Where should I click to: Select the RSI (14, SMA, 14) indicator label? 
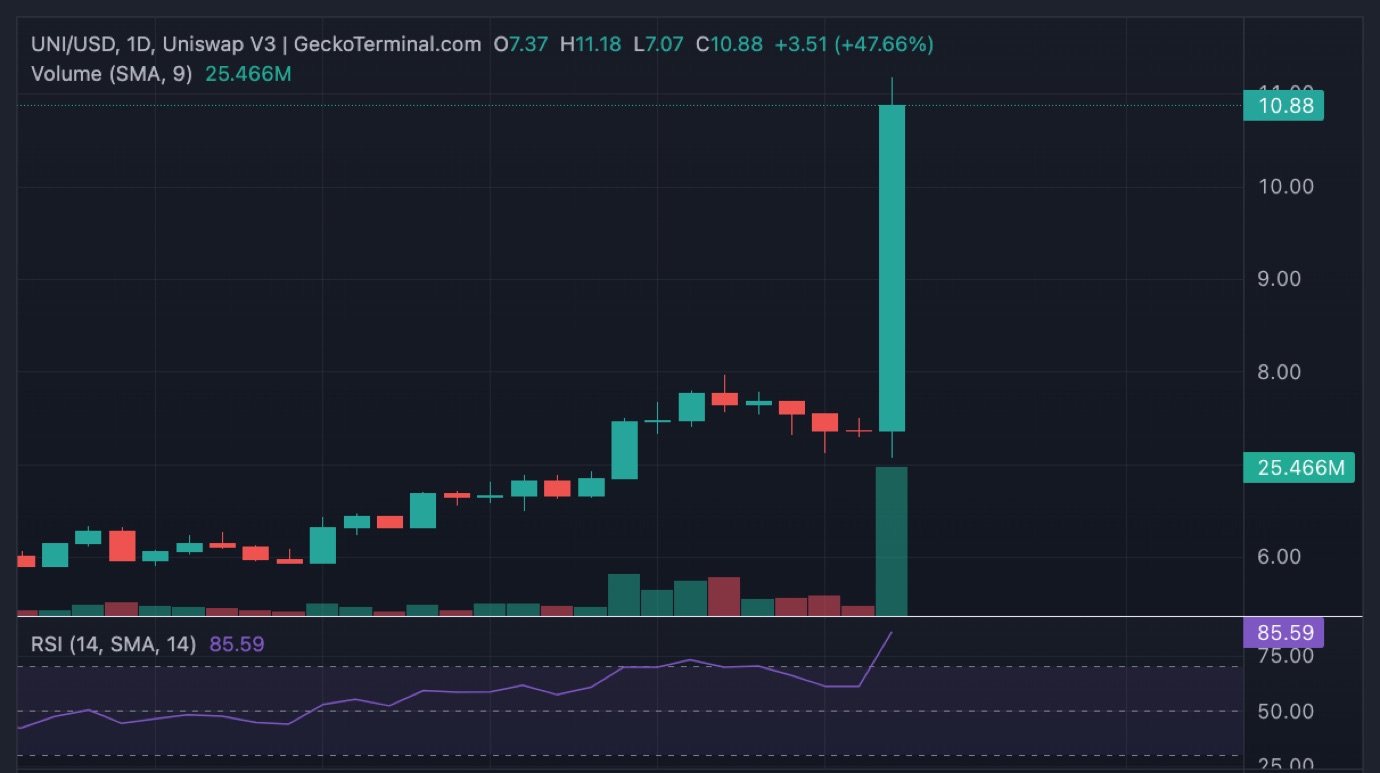pyautogui.click(x=113, y=644)
